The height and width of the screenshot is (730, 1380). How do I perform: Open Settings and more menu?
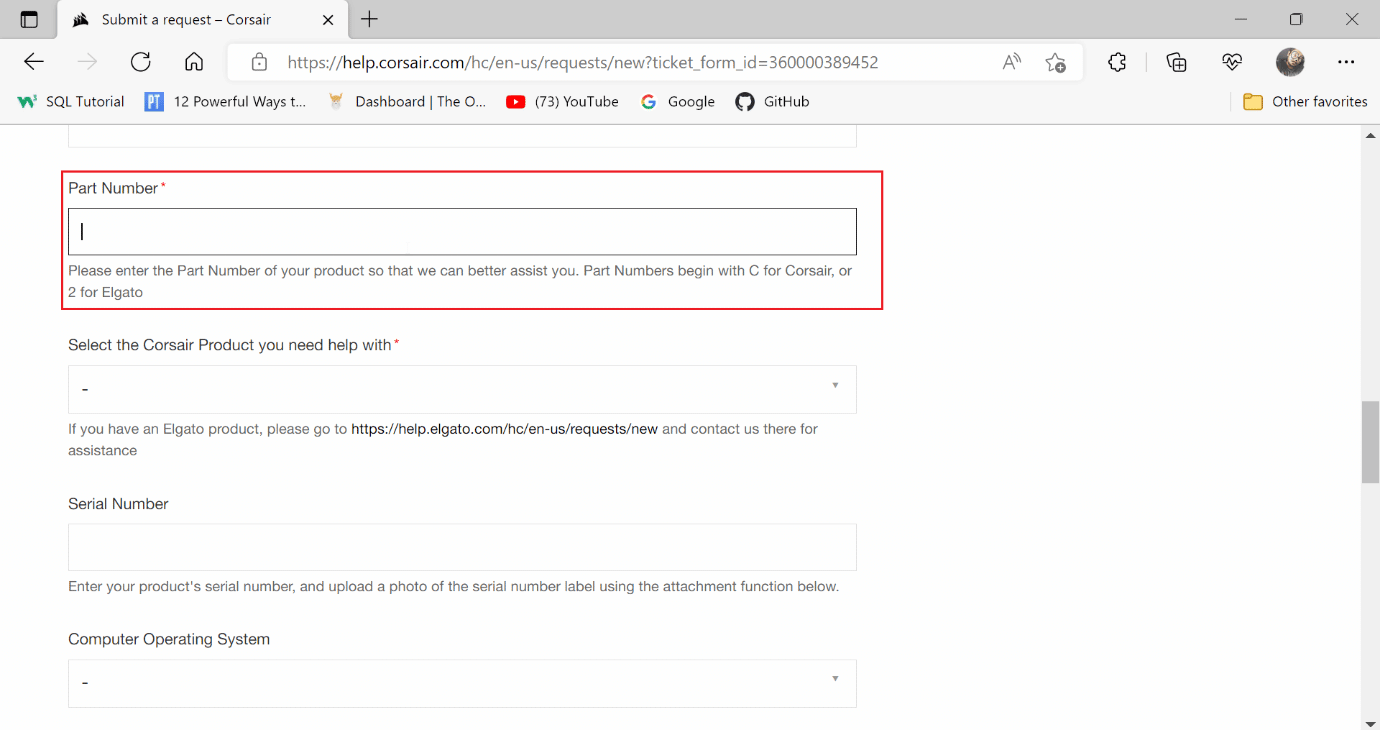pos(1346,62)
